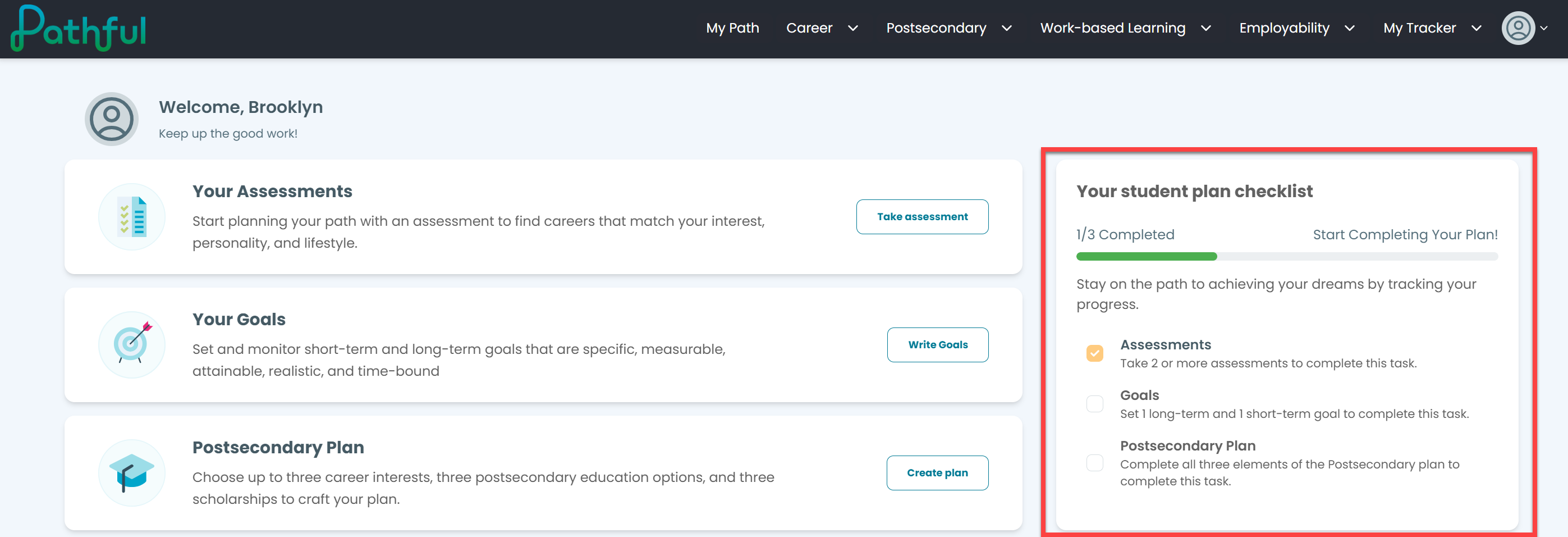Viewport: 1568px width, 537px height.
Task: Expand the Postsecondary dropdown chevron
Action: pos(1007,28)
